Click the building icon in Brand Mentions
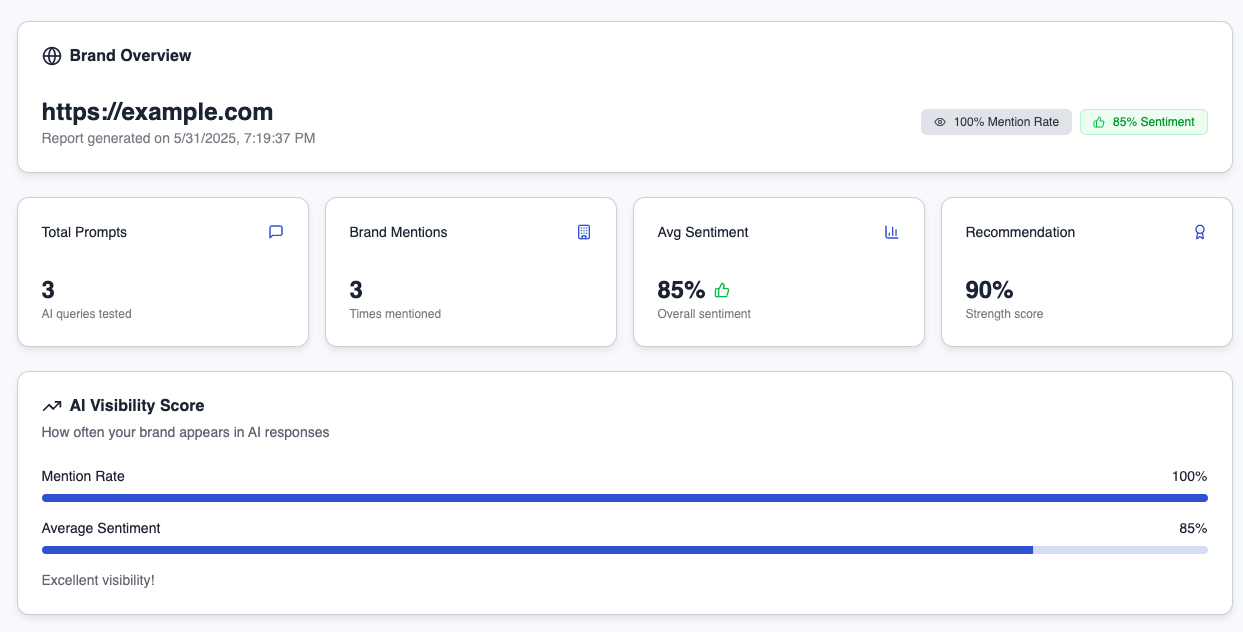Image resolution: width=1243 pixels, height=632 pixels. (x=584, y=232)
